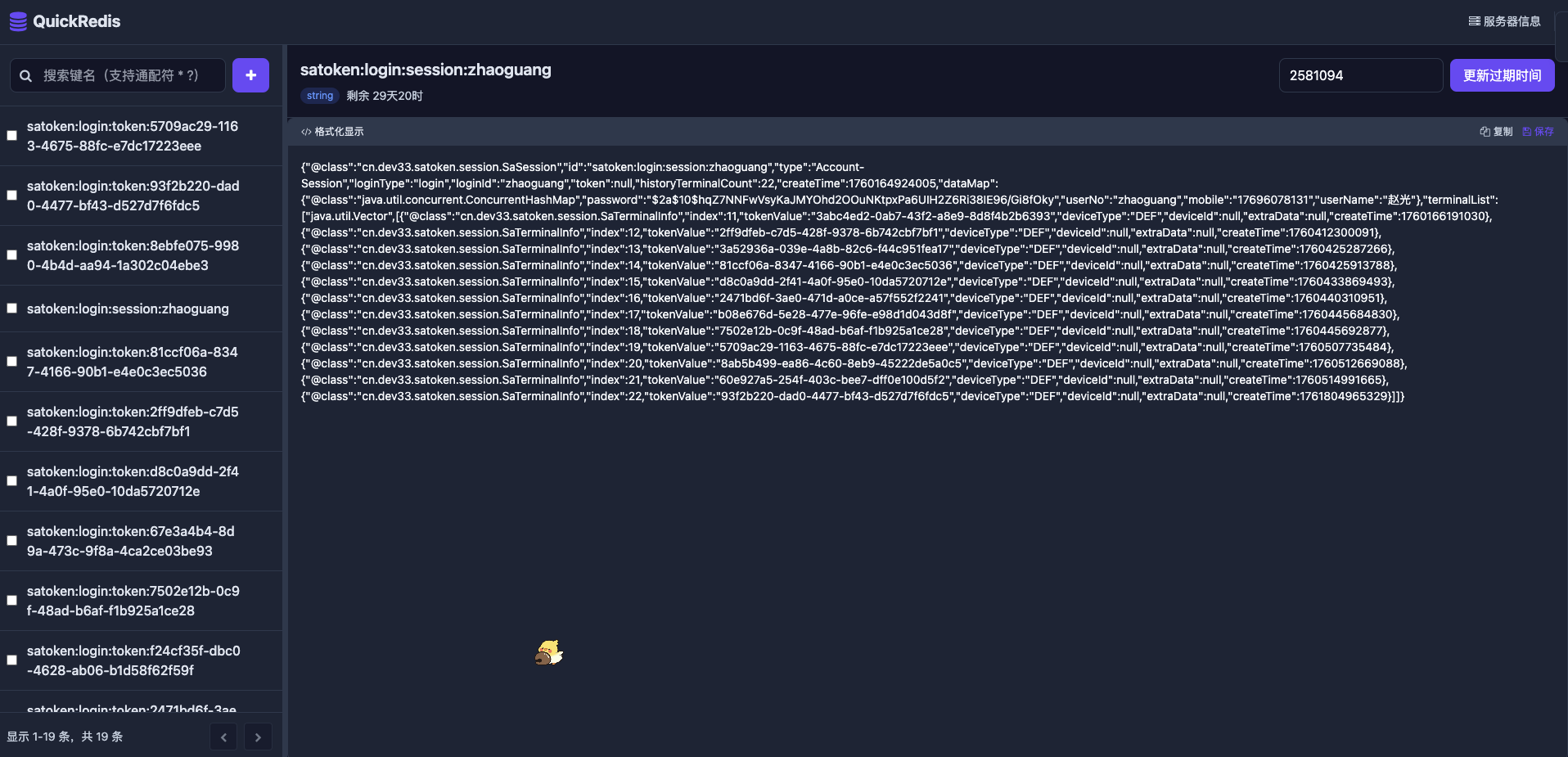Open key satoken:login:token:5709ac29-1163

pyautogui.click(x=133, y=136)
